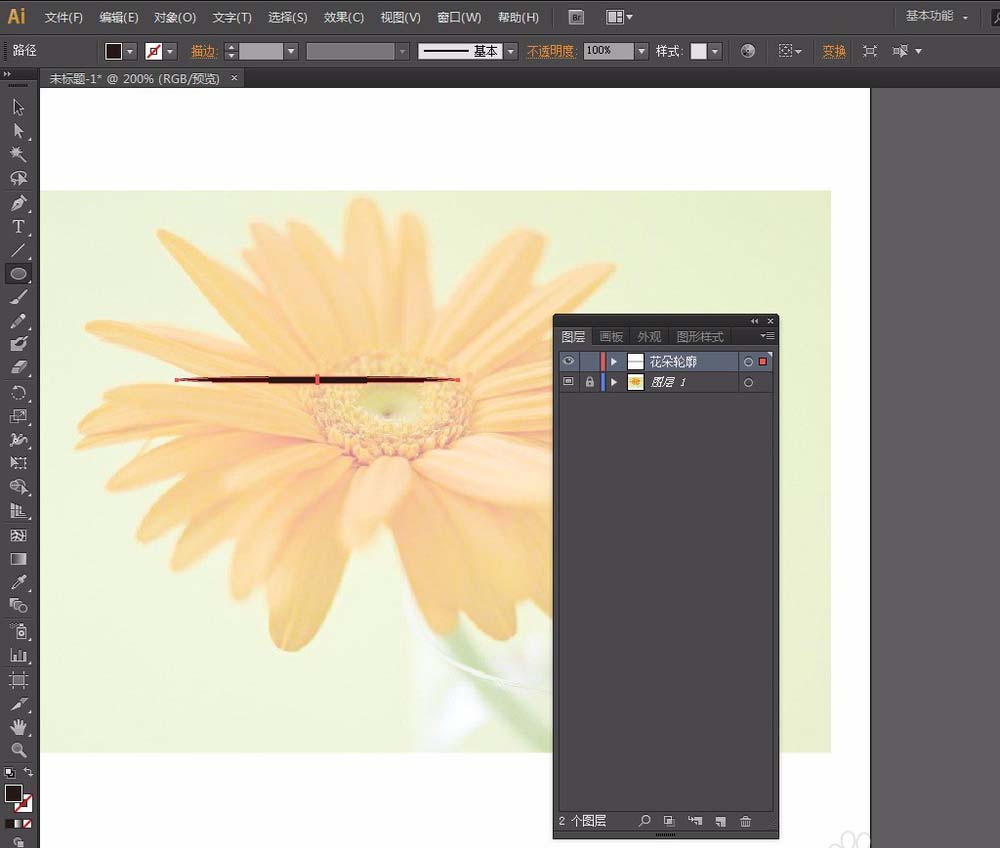Screen dimensions: 1000x848
Task: Click the 不透明度 opacity link
Action: tap(550, 51)
